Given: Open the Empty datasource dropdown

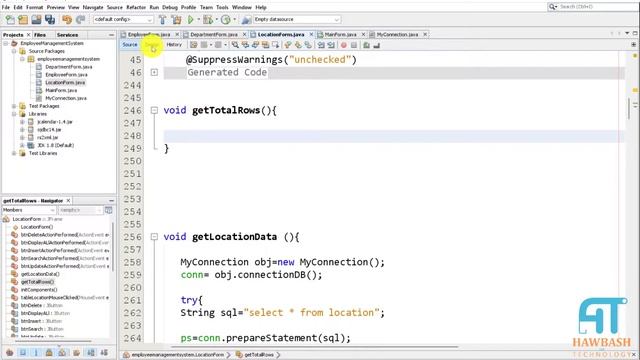Looking at the screenshot, I should [x=297, y=20].
